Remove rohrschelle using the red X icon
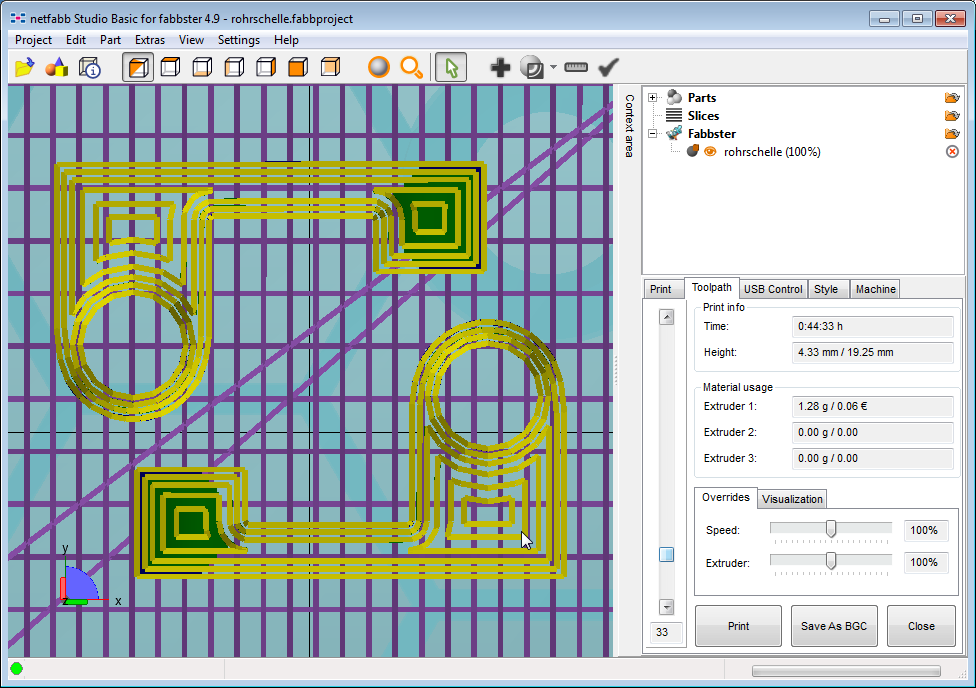Viewport: 976px width, 688px height. (x=951, y=150)
